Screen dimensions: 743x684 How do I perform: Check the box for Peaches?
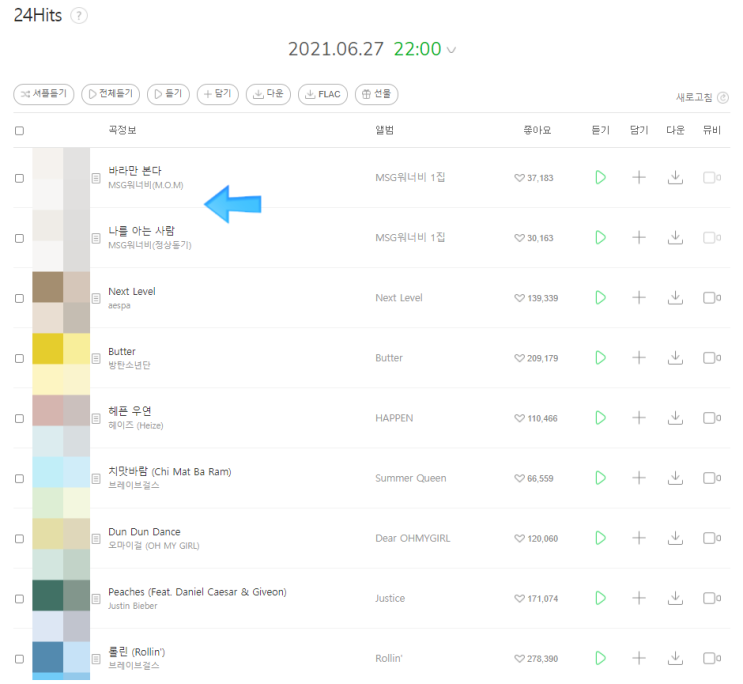19,599
